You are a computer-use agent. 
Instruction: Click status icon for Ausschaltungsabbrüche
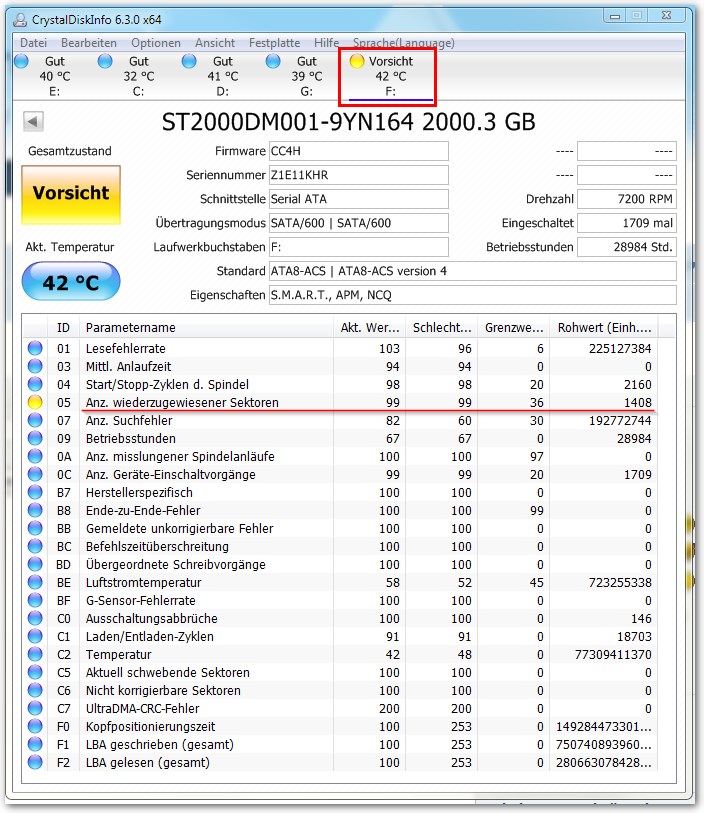click(x=35, y=618)
